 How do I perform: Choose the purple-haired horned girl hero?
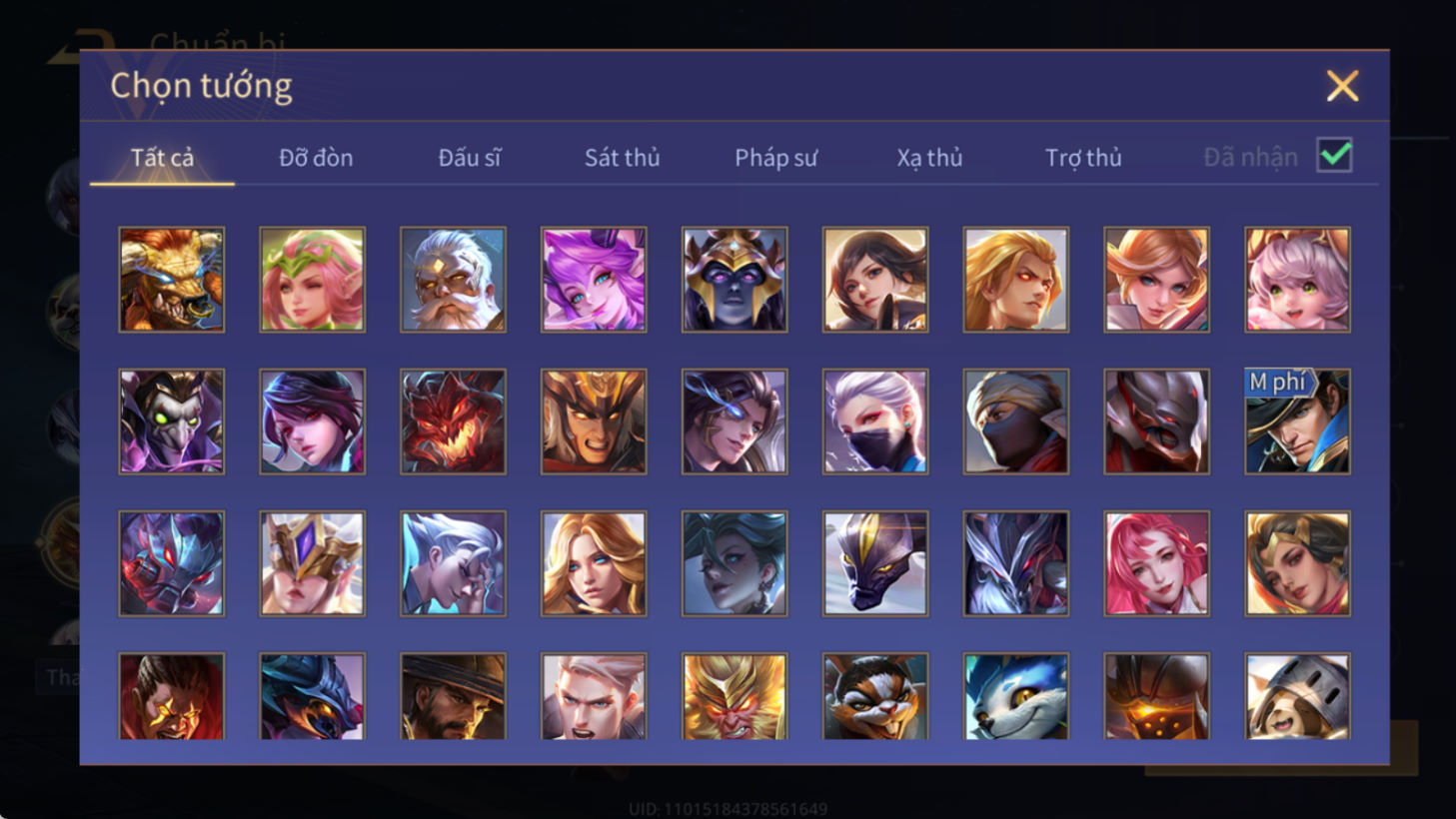594,280
